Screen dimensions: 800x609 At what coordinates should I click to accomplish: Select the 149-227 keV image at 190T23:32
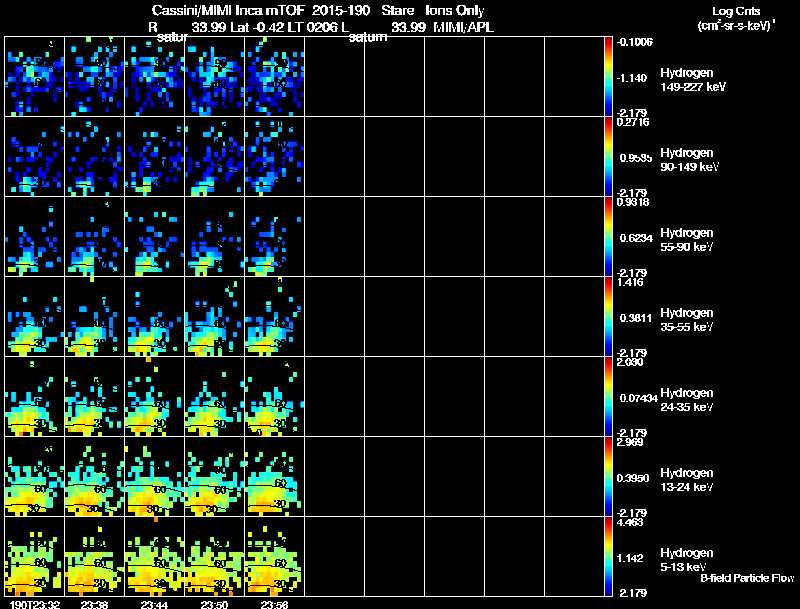tap(35, 77)
